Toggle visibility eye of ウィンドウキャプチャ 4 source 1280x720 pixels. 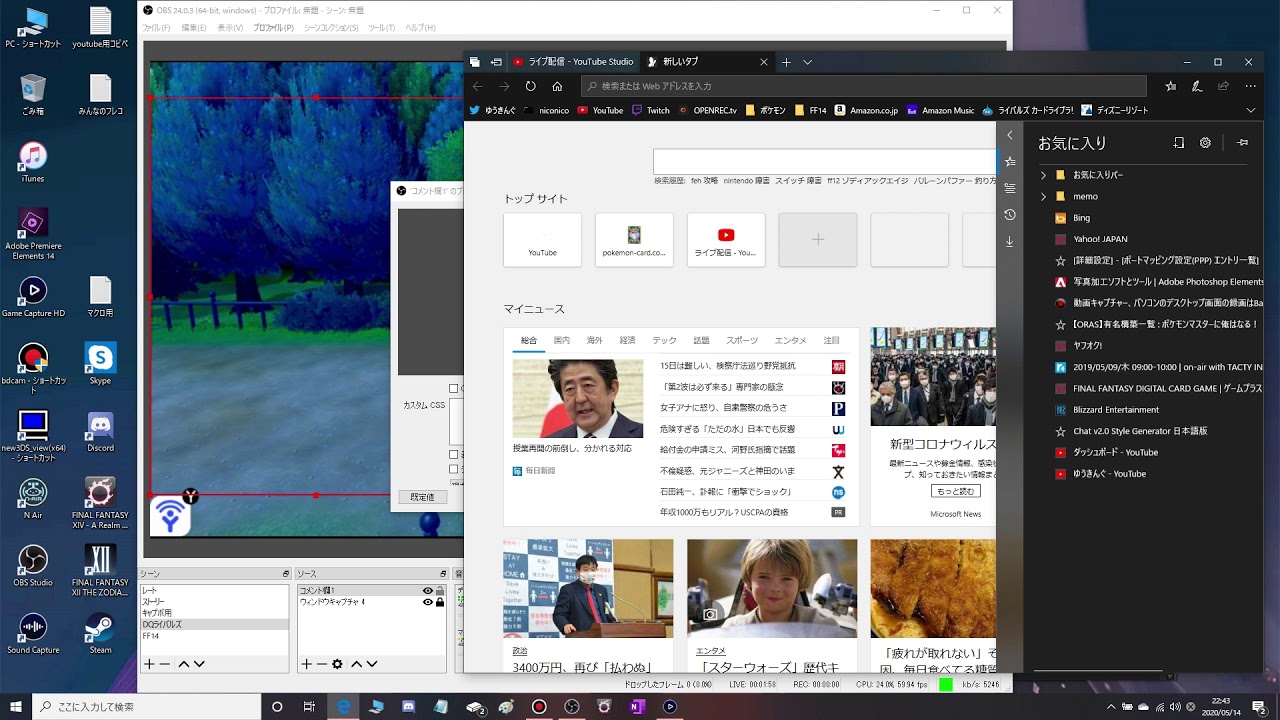[428, 602]
